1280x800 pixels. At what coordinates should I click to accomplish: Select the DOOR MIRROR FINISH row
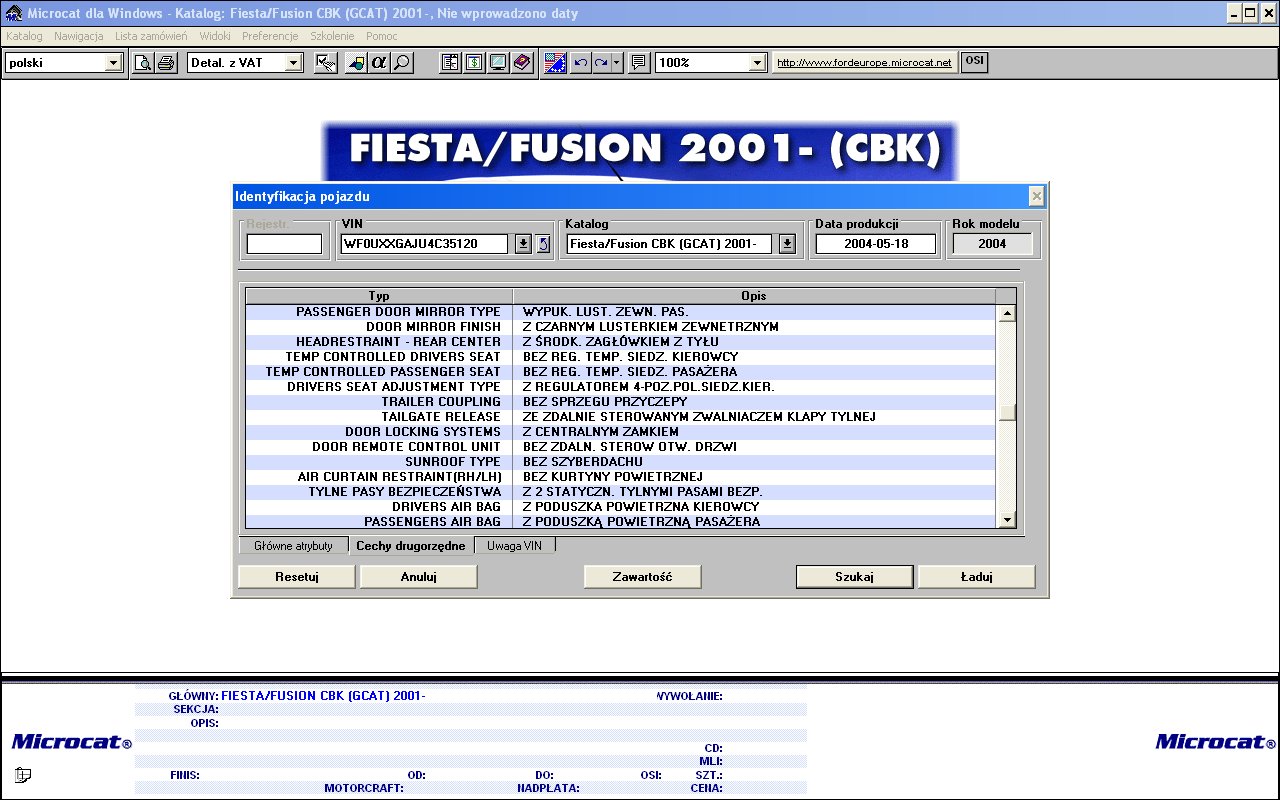tap(621, 327)
